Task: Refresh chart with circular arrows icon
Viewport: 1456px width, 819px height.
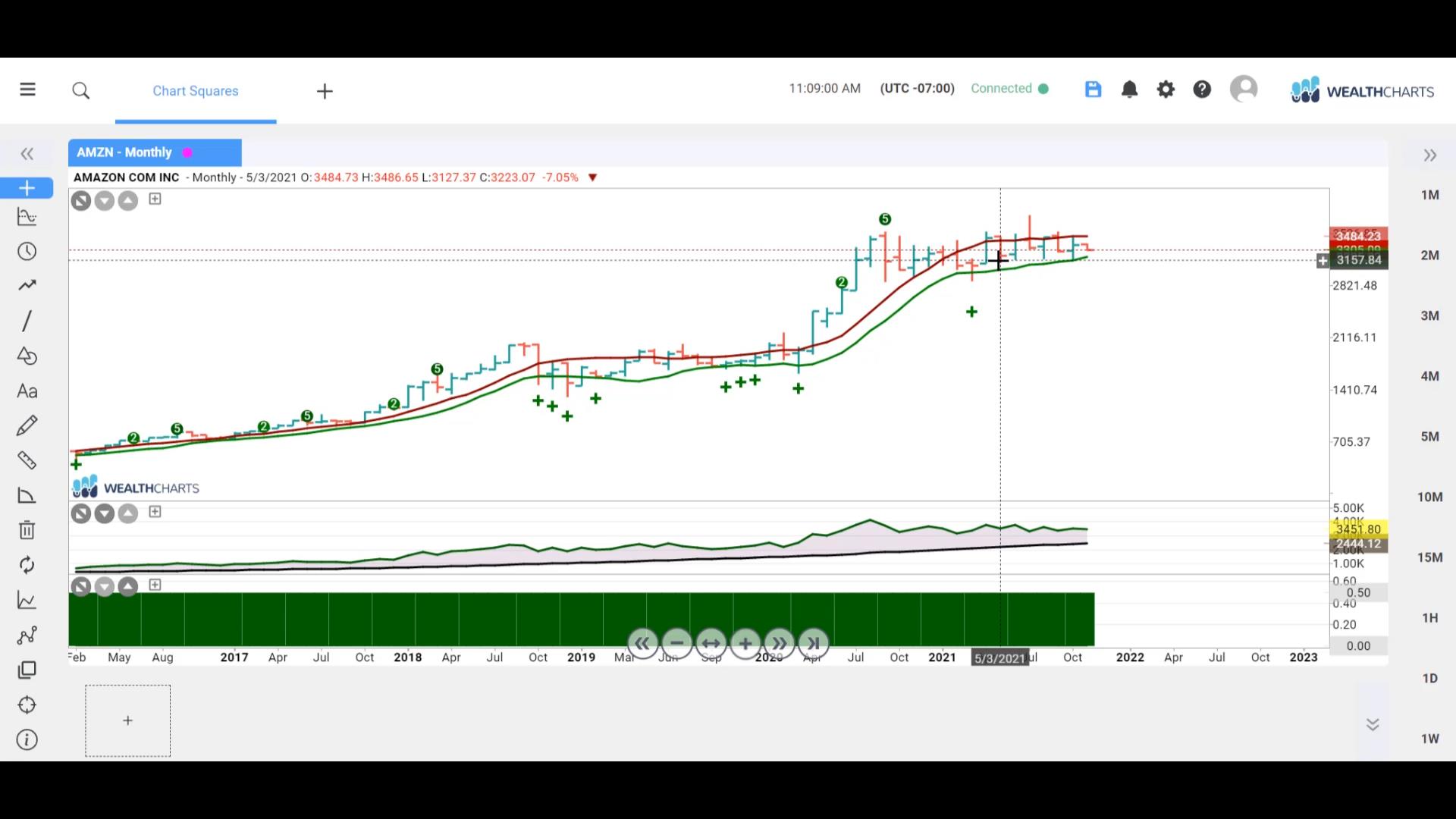Action: click(27, 565)
